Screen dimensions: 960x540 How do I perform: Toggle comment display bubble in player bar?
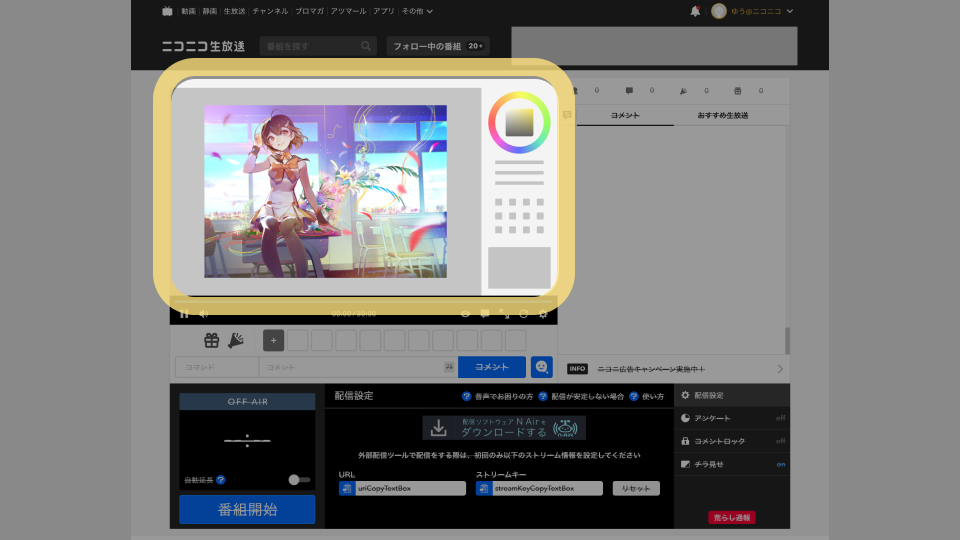[485, 313]
